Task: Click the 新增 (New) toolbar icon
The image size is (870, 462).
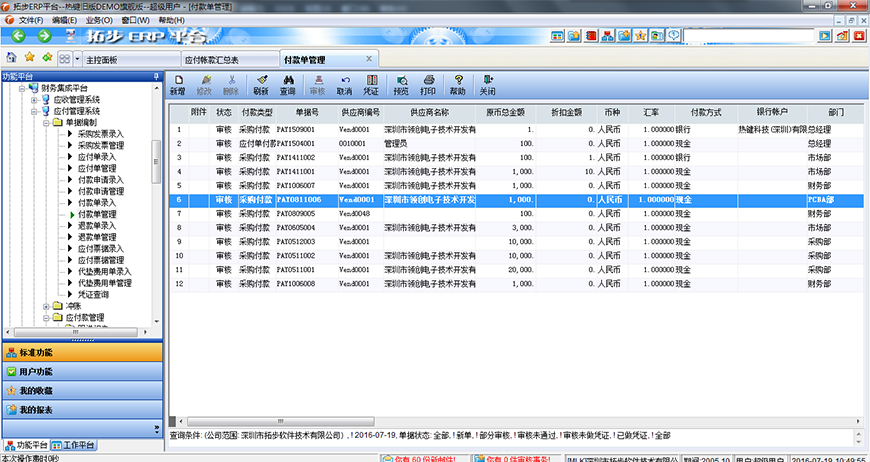Action: 177,84
